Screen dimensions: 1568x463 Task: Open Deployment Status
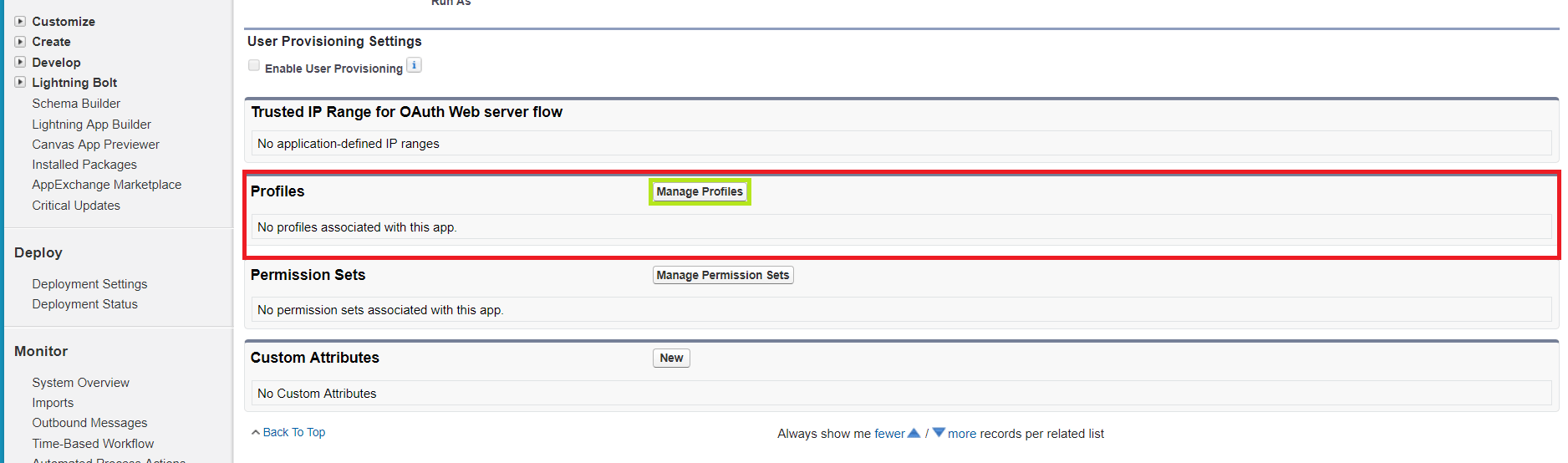[x=85, y=304]
